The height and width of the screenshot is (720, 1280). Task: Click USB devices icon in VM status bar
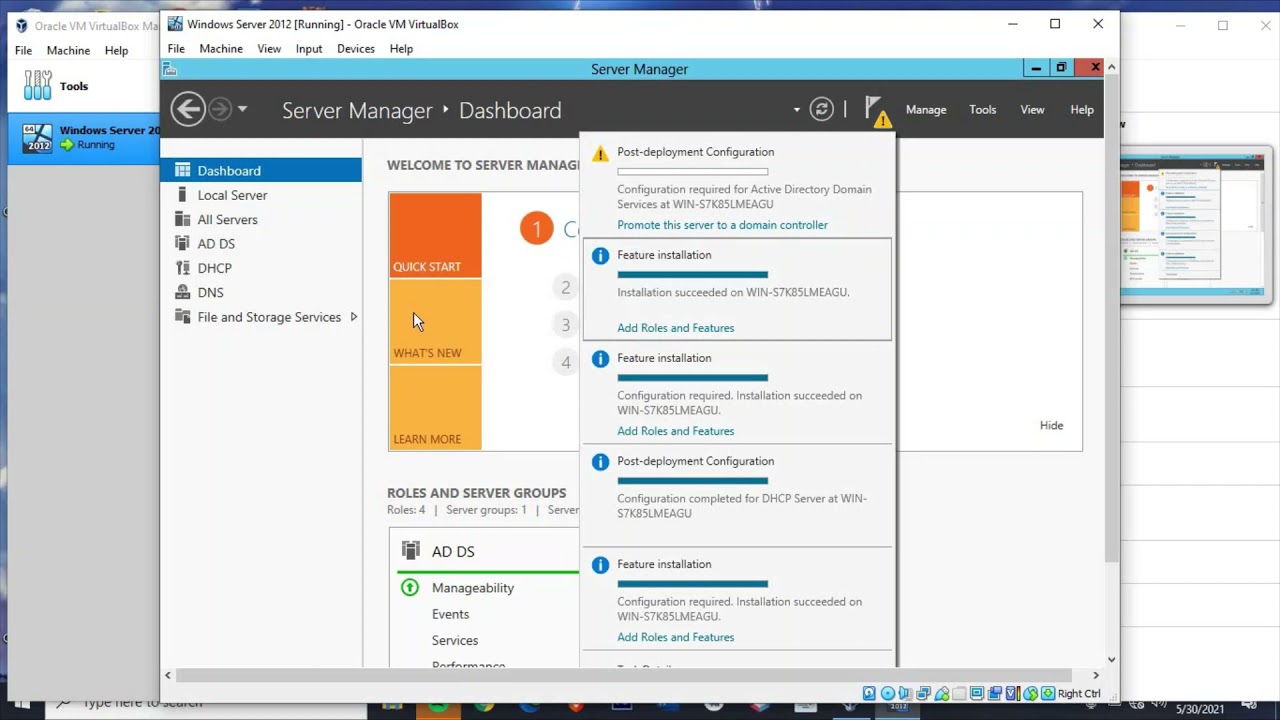point(942,694)
